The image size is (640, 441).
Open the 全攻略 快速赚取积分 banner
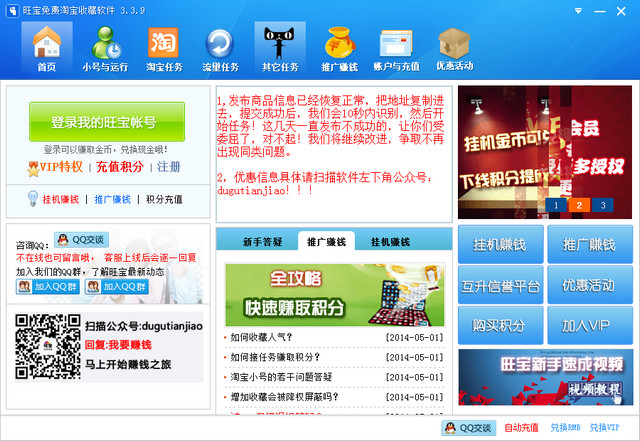coord(335,295)
